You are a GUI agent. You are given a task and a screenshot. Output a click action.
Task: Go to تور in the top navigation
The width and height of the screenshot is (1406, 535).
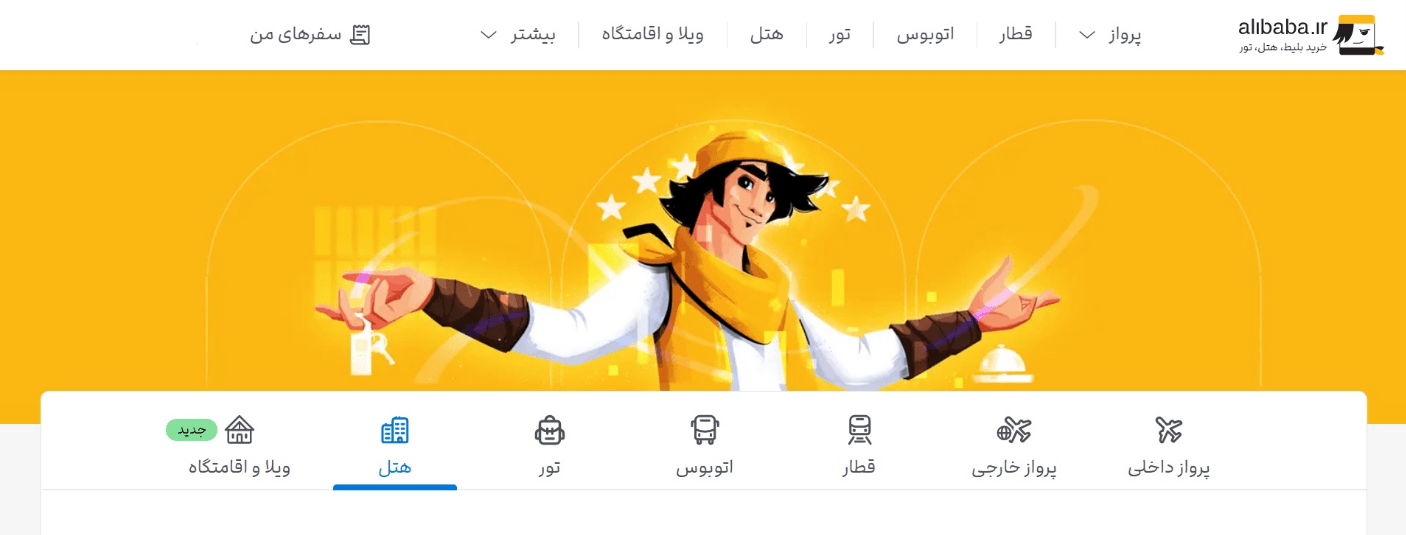(840, 35)
